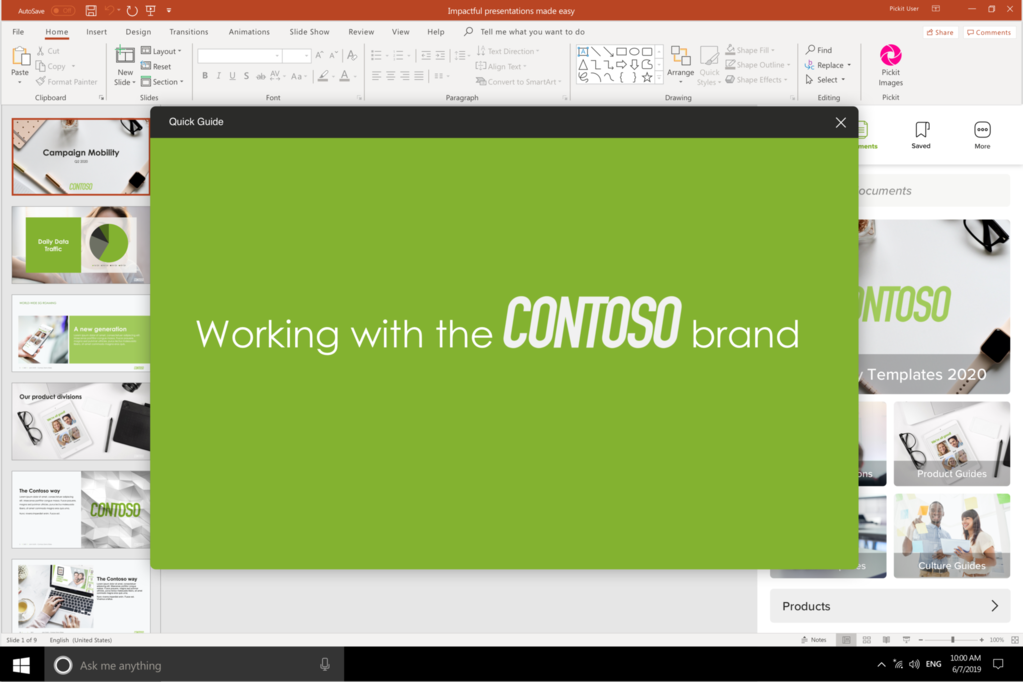Open the Windows Start menu

[22, 665]
